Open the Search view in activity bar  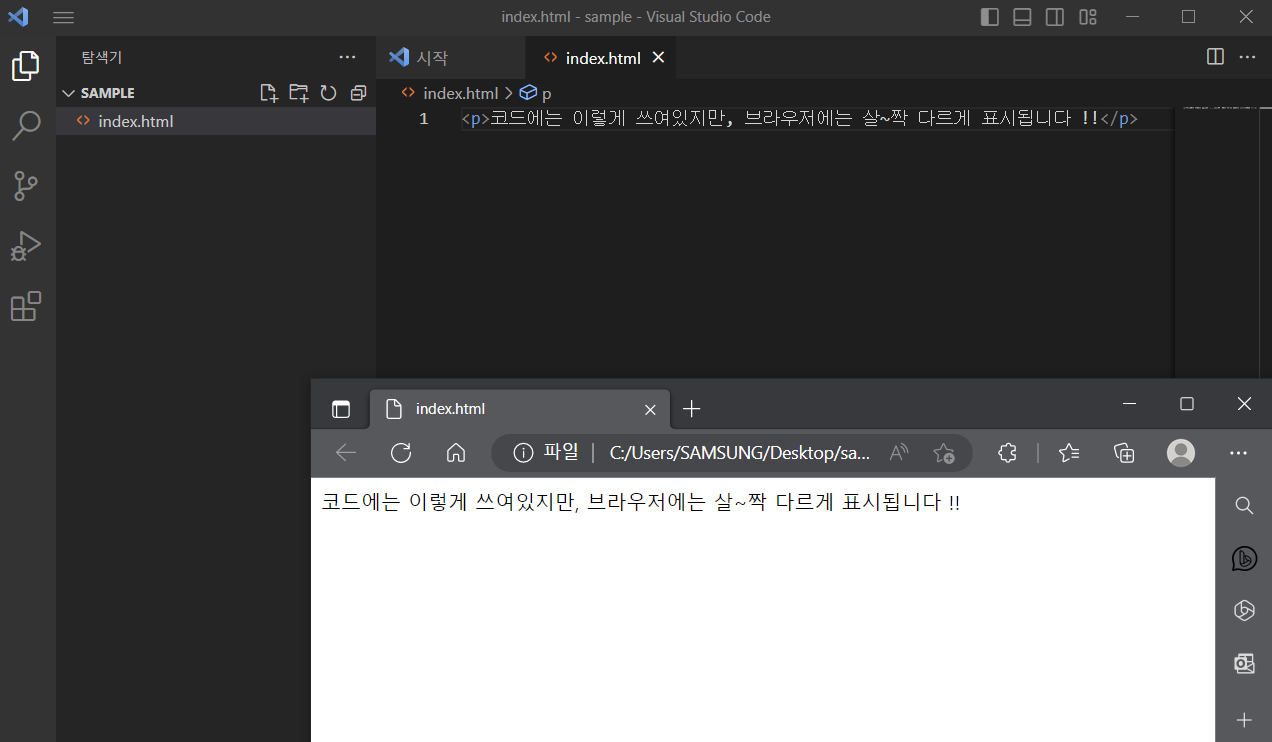(26, 126)
